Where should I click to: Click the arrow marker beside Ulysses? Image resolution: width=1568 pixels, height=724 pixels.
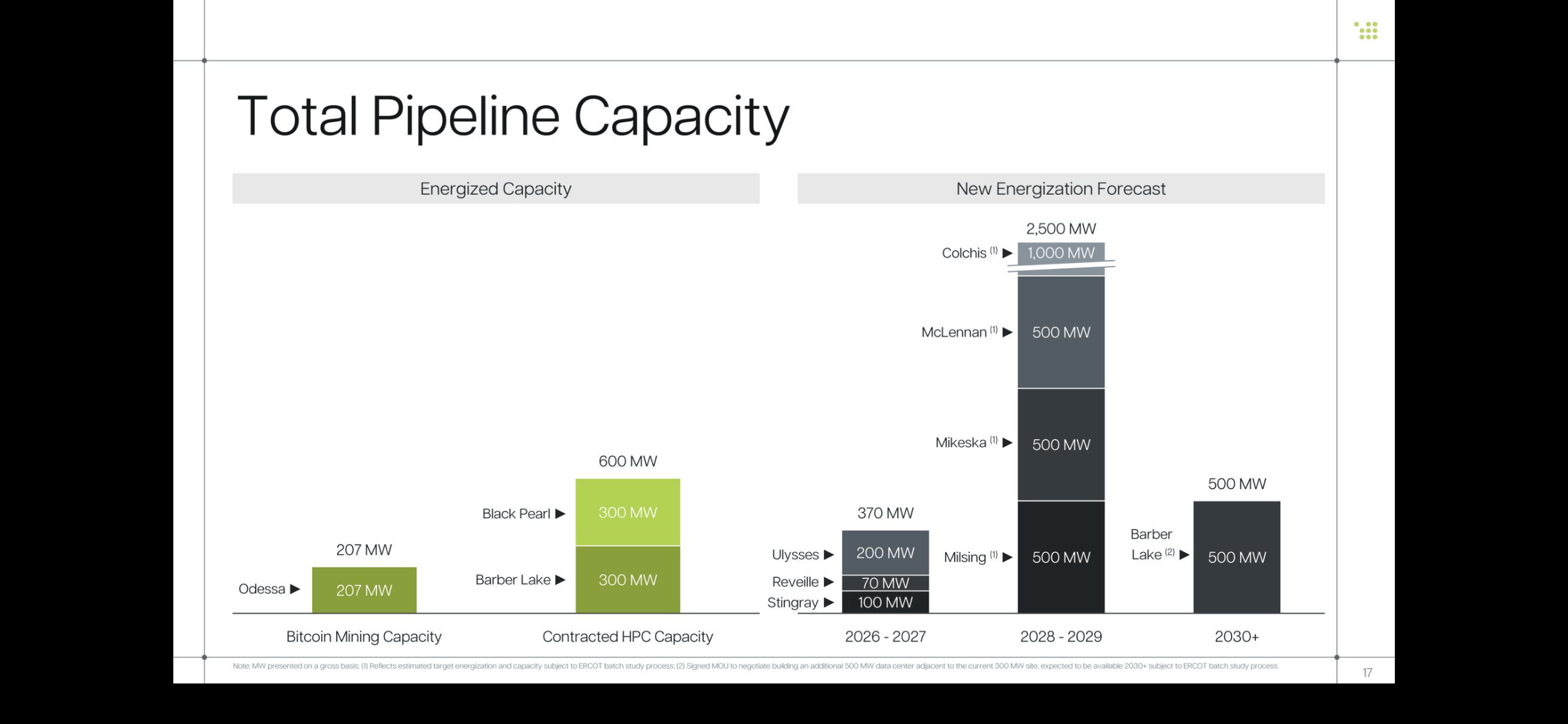pyautogui.click(x=828, y=555)
